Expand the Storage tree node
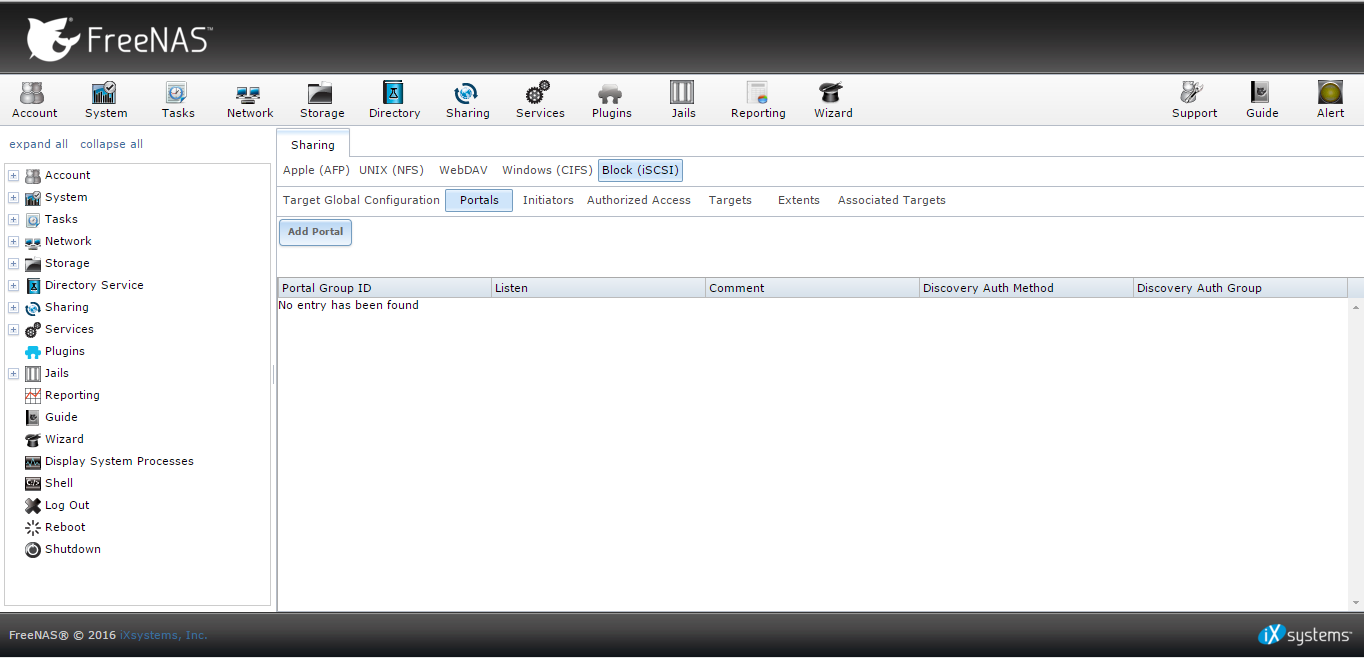1364x659 pixels. click(13, 263)
